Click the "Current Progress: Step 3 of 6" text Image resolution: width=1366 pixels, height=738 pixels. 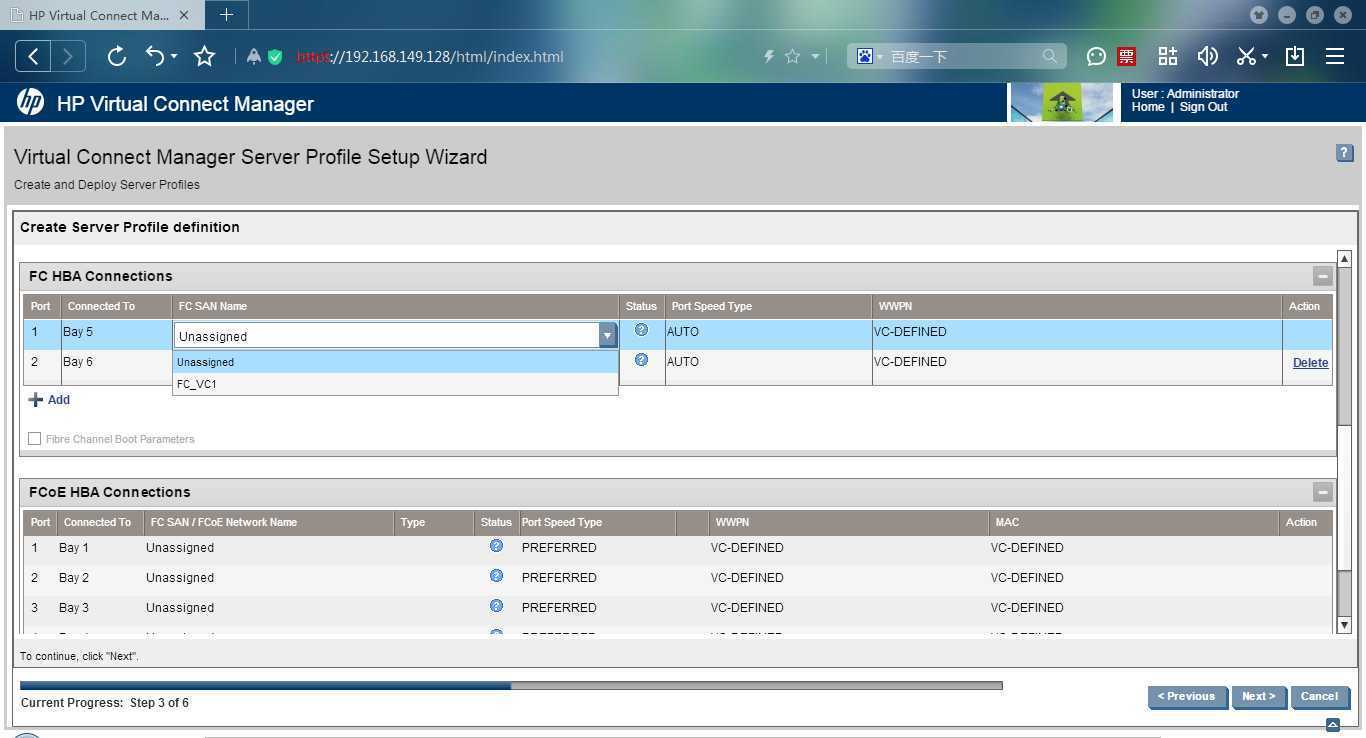(x=105, y=703)
